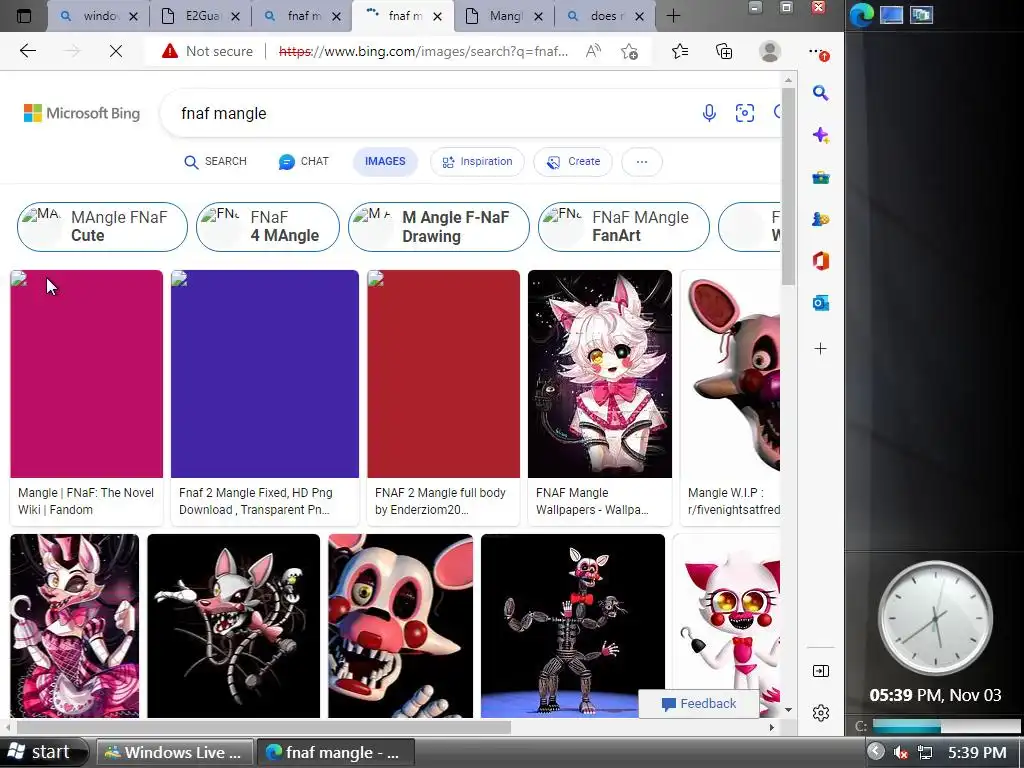1024x768 pixels.
Task: Open the Feedback button
Action: pos(699,703)
